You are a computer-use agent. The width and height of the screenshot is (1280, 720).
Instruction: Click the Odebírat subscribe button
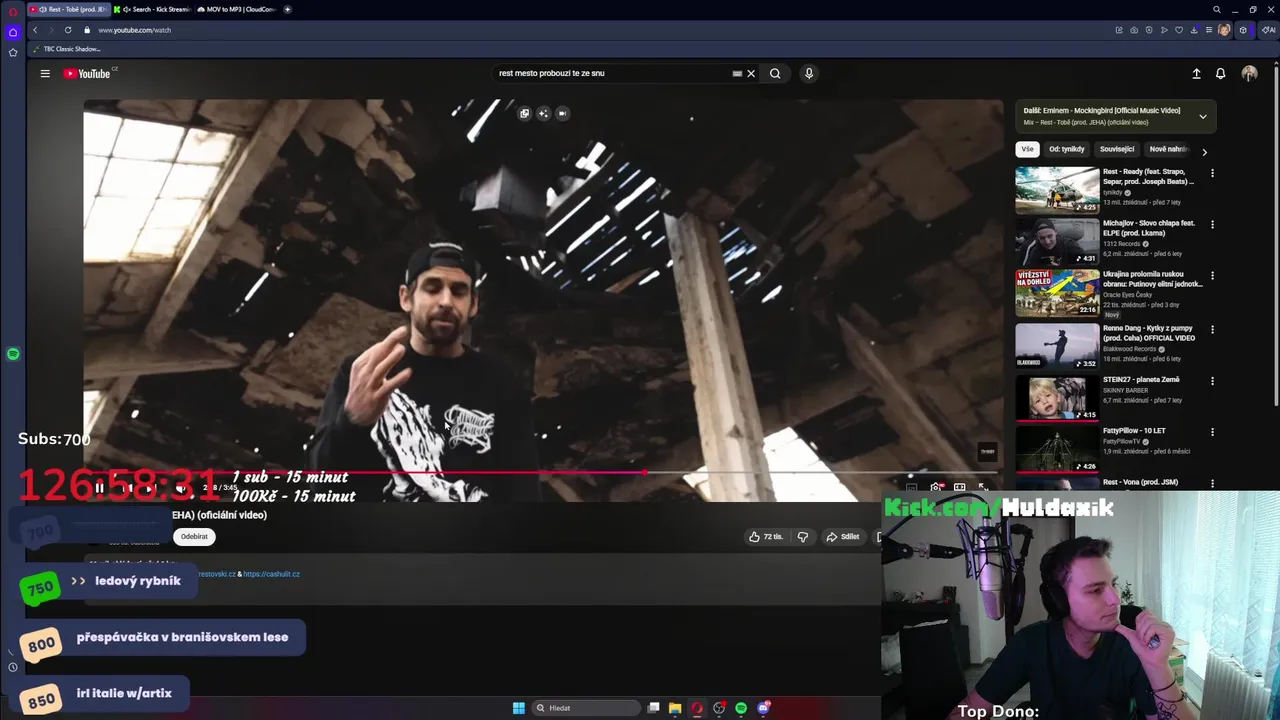tap(194, 536)
